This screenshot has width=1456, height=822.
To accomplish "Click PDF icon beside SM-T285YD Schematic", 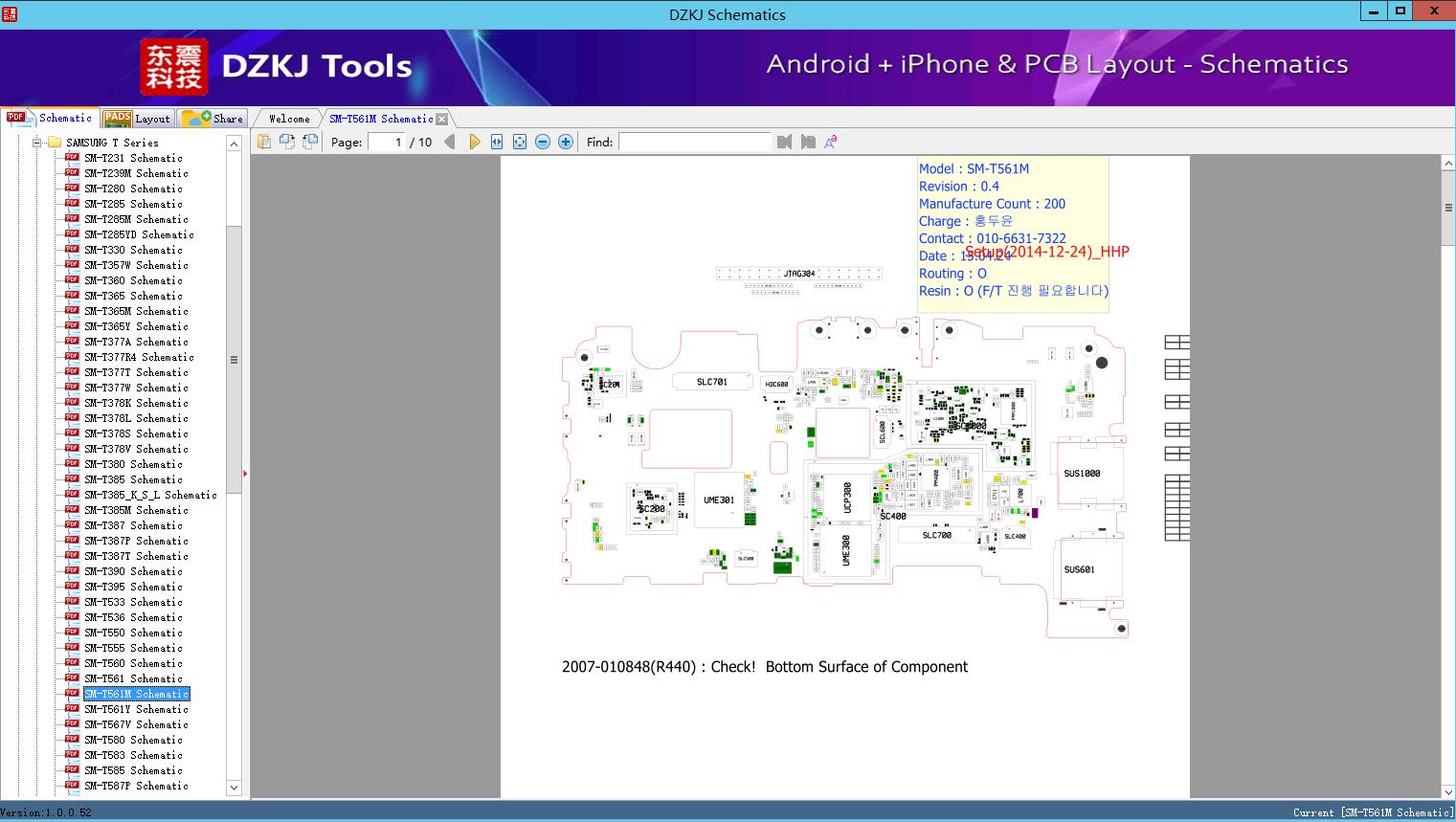I will click(x=72, y=234).
